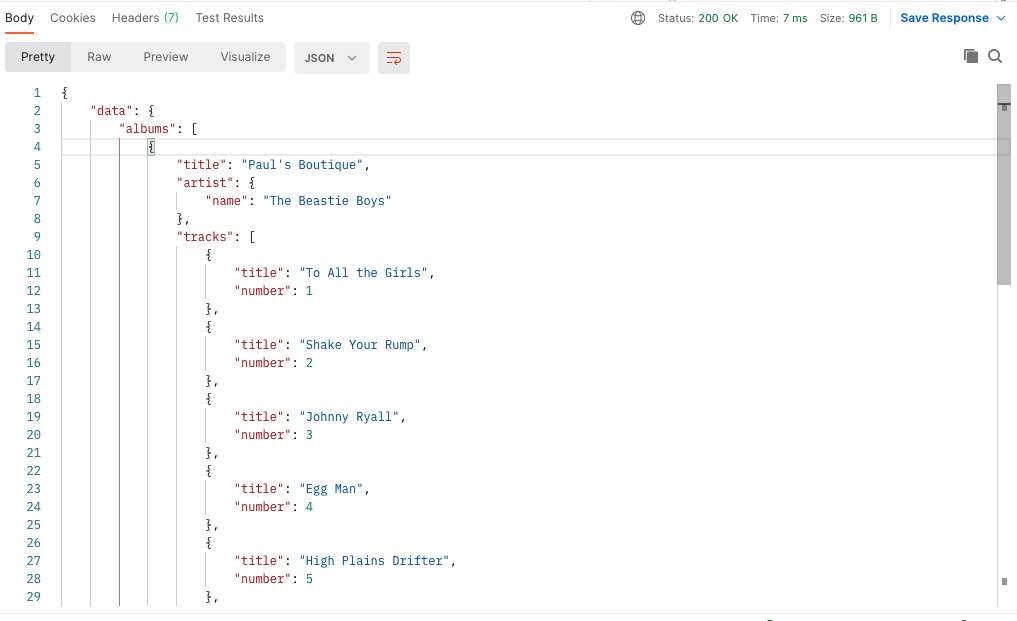Toggle the wrap lines icon
The width and height of the screenshot is (1017, 621).
tap(394, 58)
